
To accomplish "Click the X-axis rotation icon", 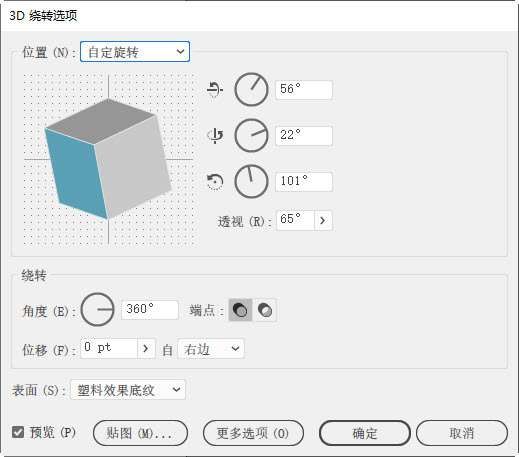I will [215, 89].
